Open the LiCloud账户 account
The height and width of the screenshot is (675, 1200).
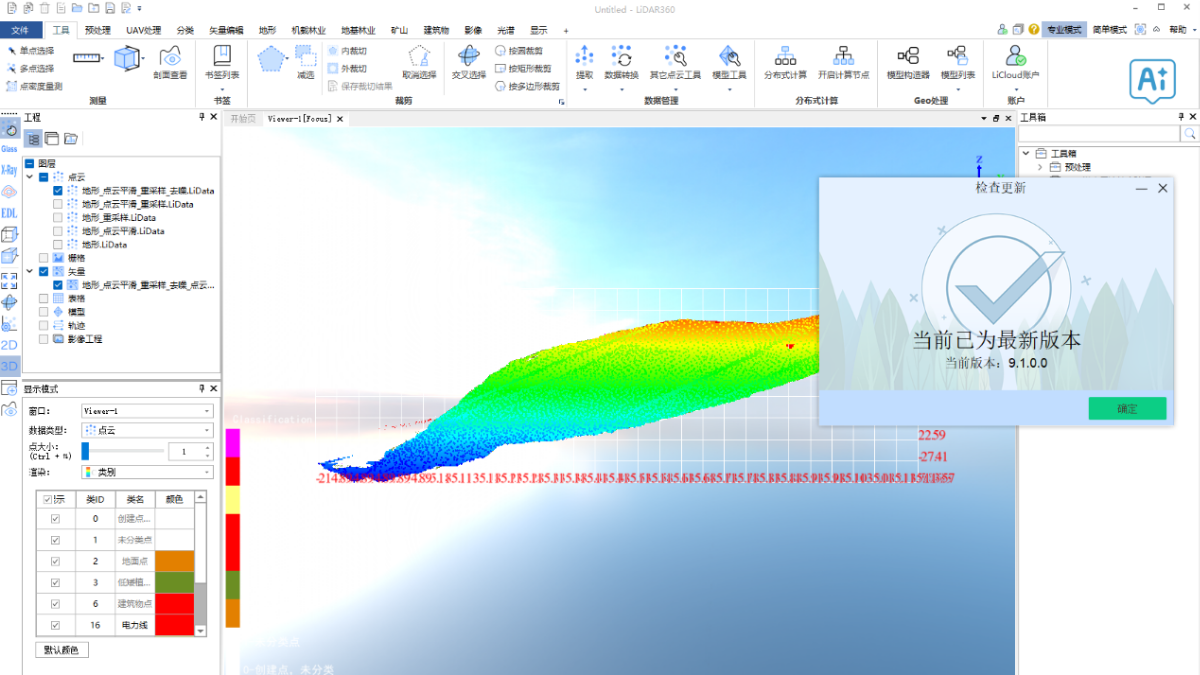pos(1015,62)
